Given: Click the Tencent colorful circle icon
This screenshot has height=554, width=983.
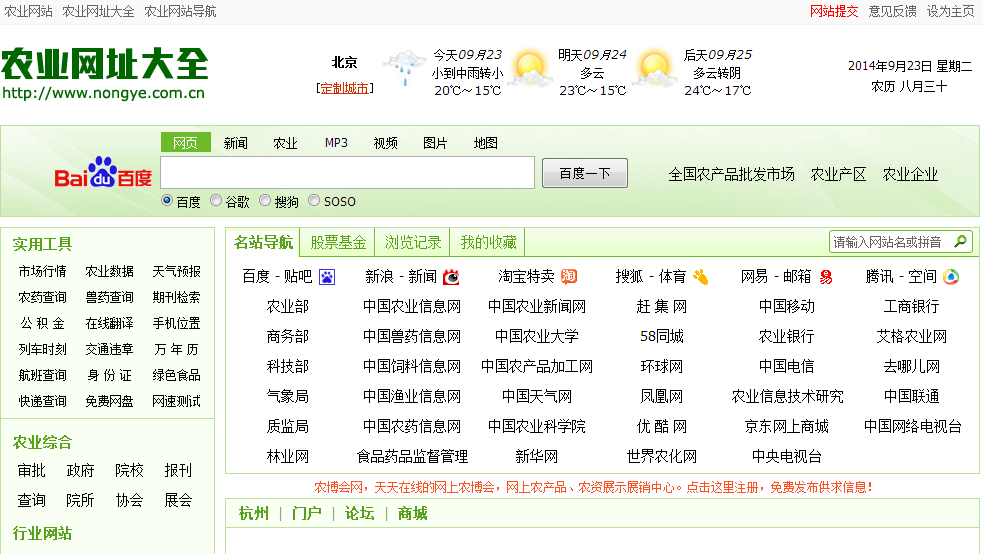Looking at the screenshot, I should [x=951, y=276].
